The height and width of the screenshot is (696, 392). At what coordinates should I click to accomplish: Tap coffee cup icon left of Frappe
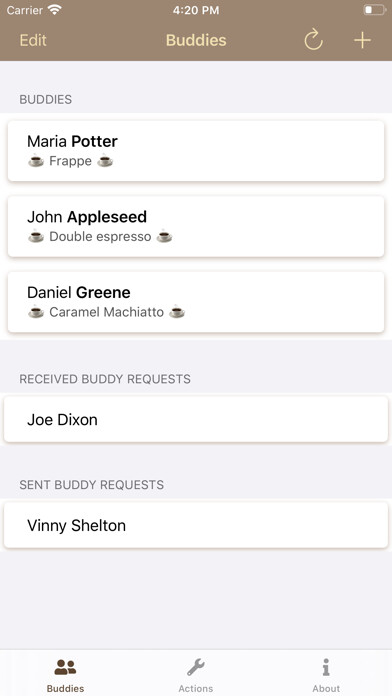click(36, 161)
